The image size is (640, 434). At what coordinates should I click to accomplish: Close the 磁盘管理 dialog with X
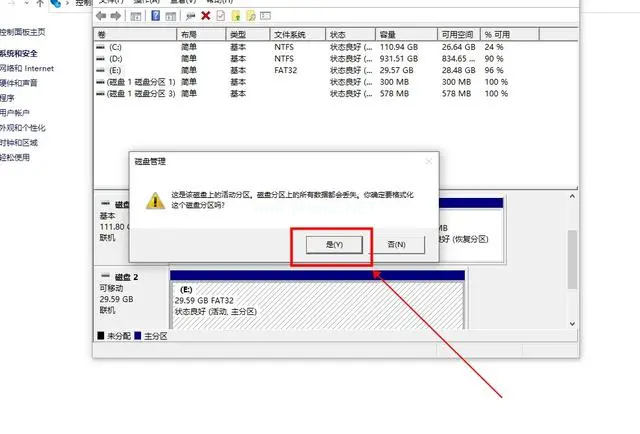(428, 161)
